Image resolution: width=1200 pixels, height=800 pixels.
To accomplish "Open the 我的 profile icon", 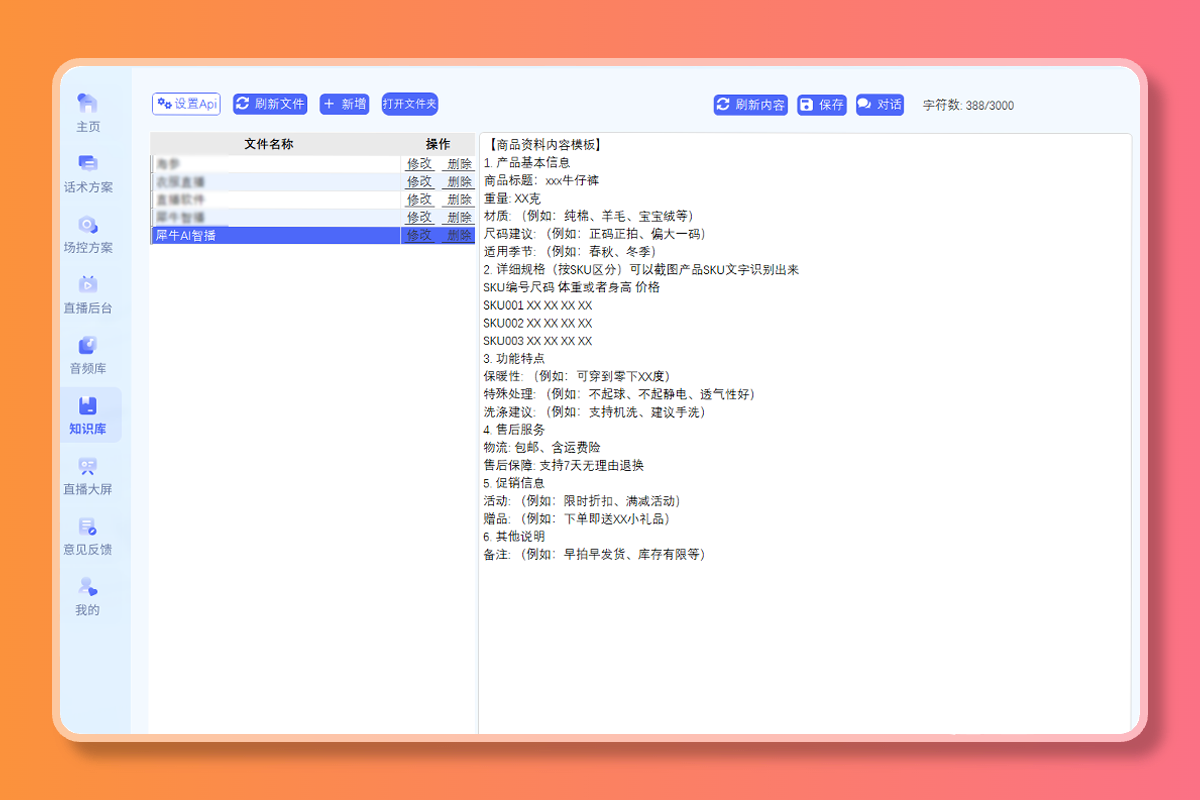I will tap(88, 588).
